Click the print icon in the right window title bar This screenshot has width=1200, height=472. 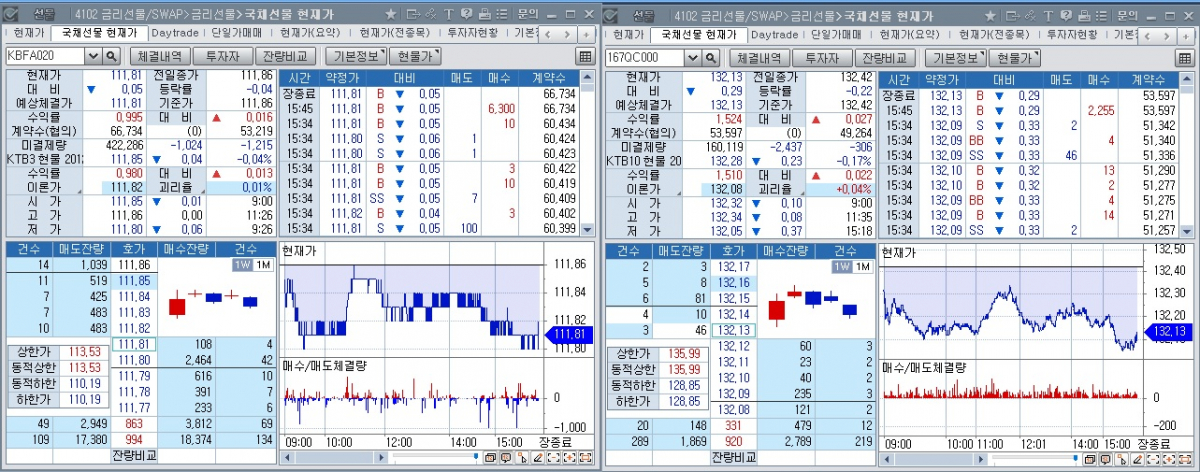coord(1084,15)
